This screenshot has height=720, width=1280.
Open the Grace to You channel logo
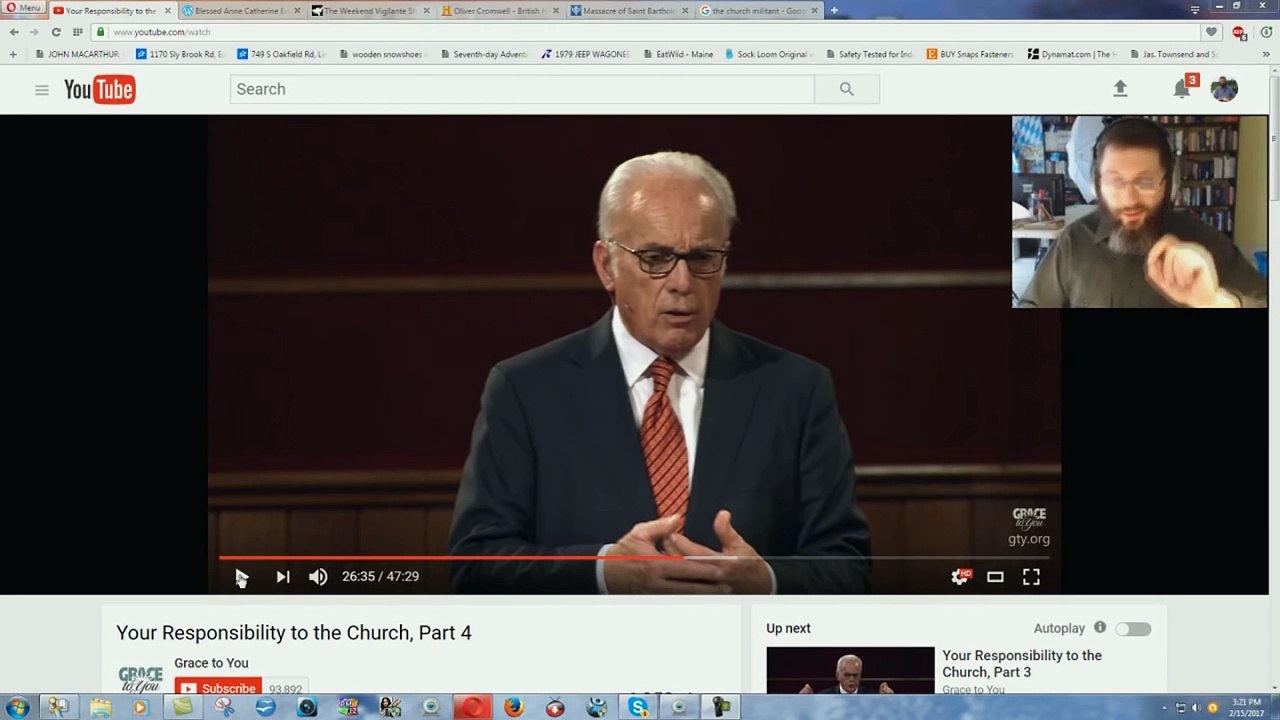(x=140, y=679)
